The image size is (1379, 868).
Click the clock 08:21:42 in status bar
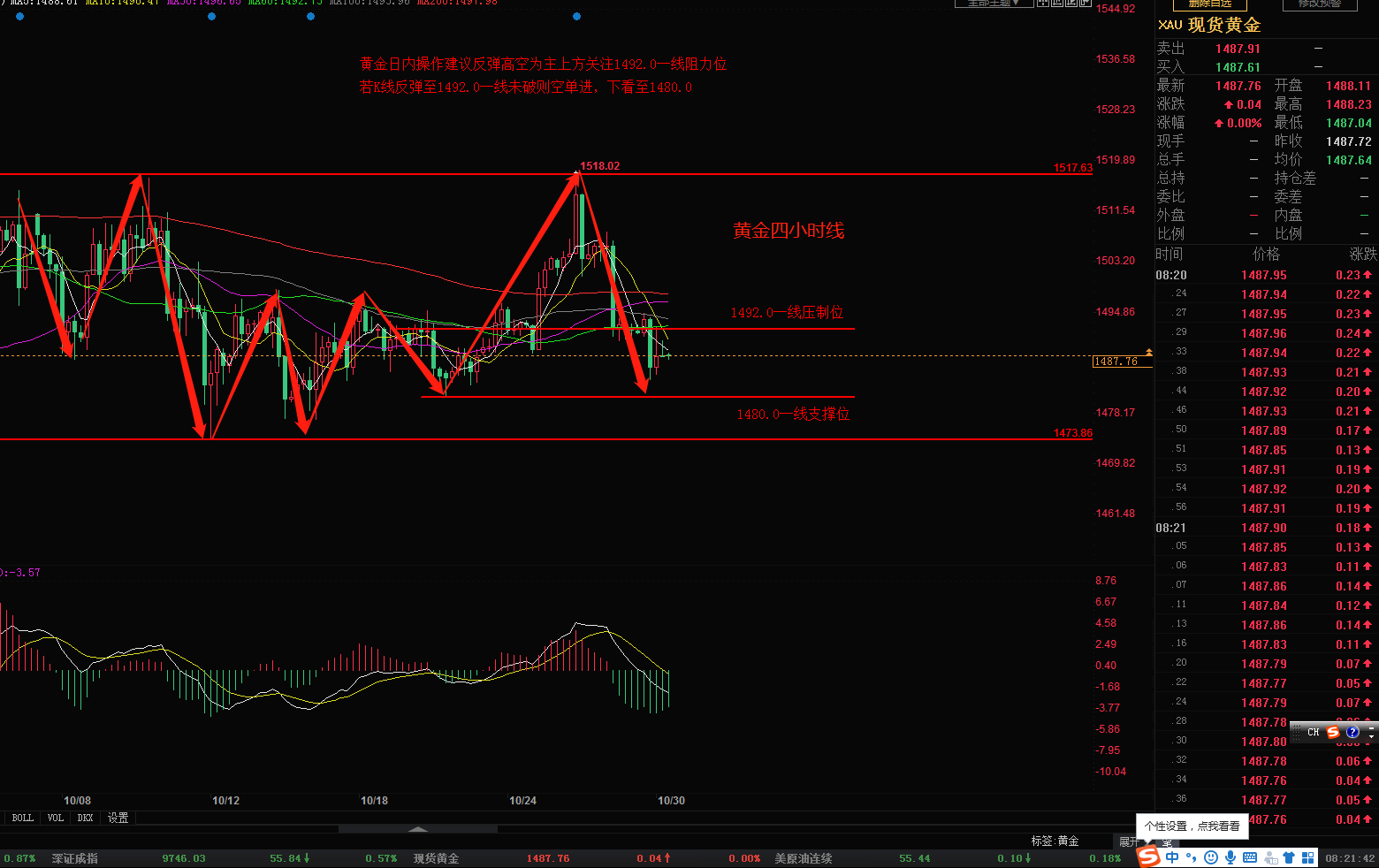pyautogui.click(x=1350, y=858)
